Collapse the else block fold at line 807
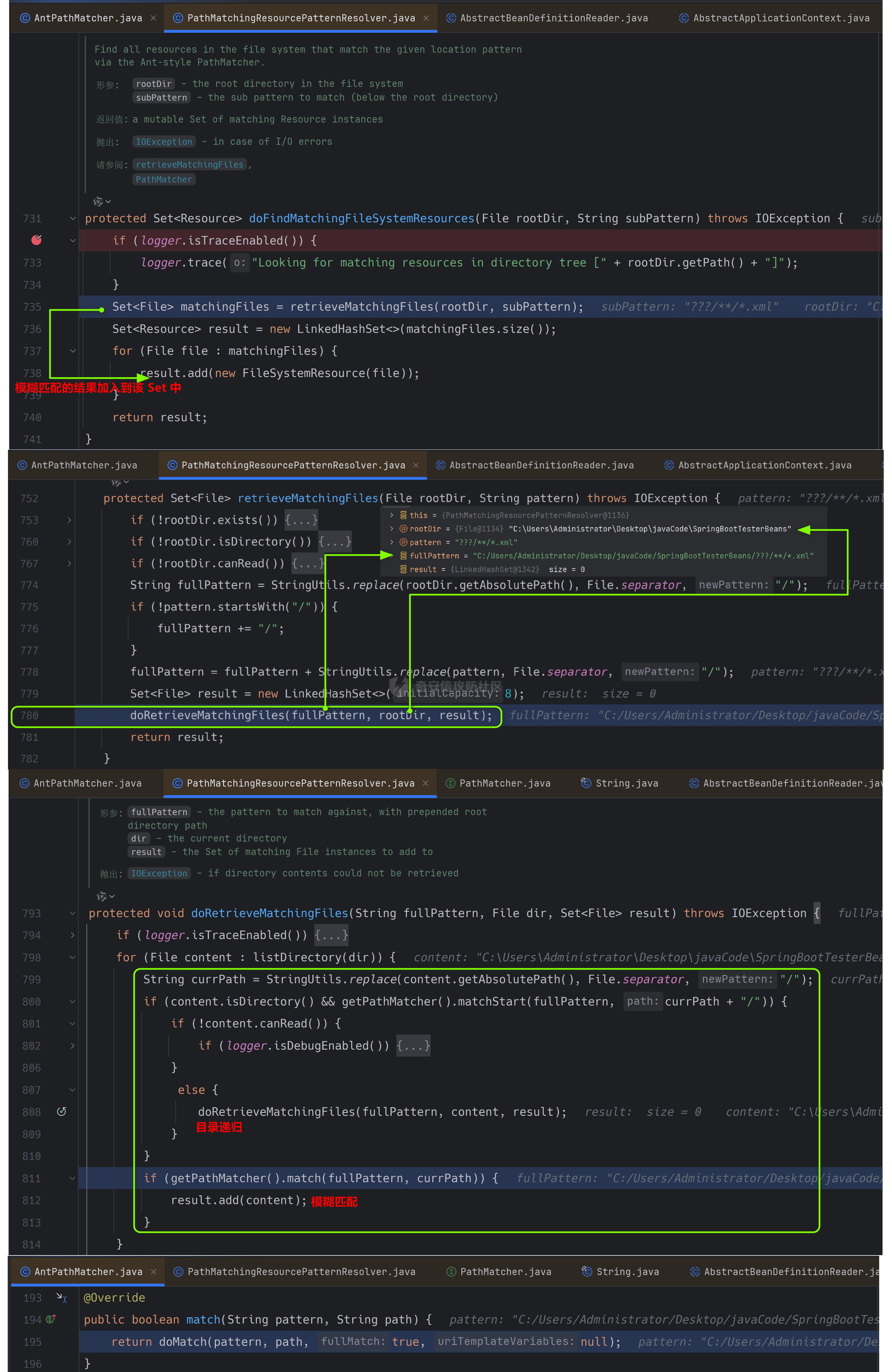 72,1090
